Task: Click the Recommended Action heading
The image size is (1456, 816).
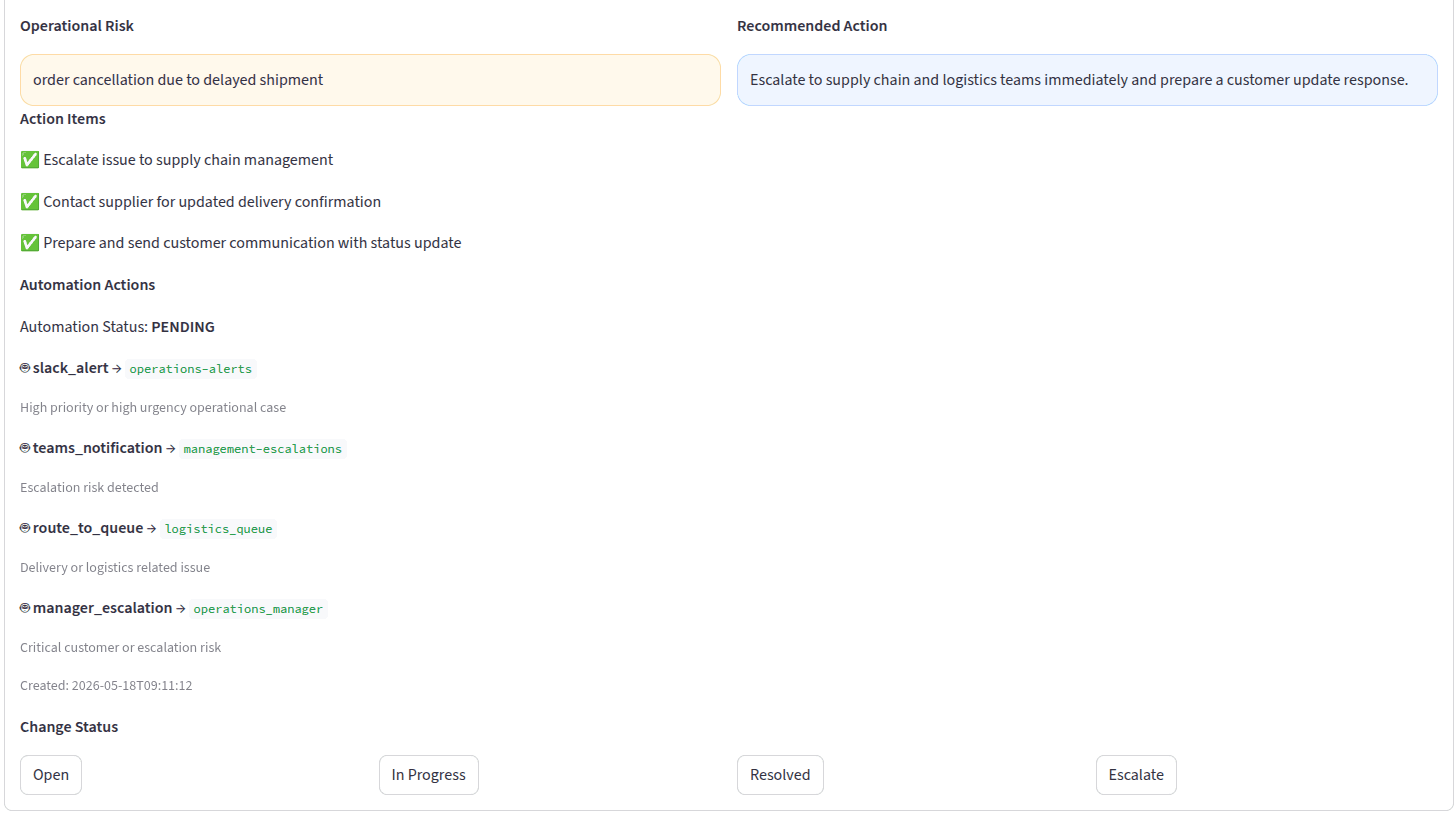Action: click(x=812, y=26)
